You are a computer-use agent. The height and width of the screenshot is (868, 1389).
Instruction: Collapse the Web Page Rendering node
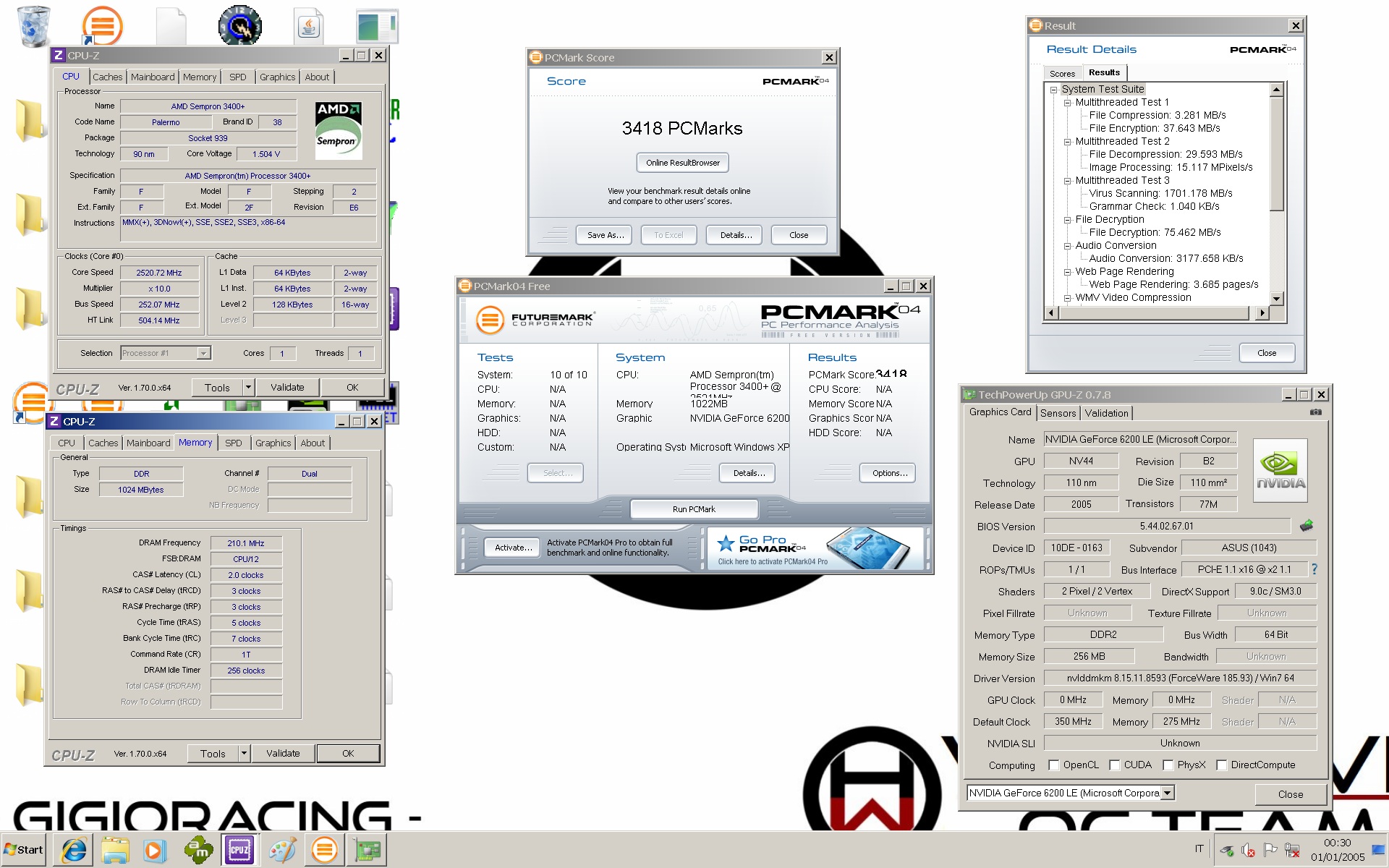1067,272
